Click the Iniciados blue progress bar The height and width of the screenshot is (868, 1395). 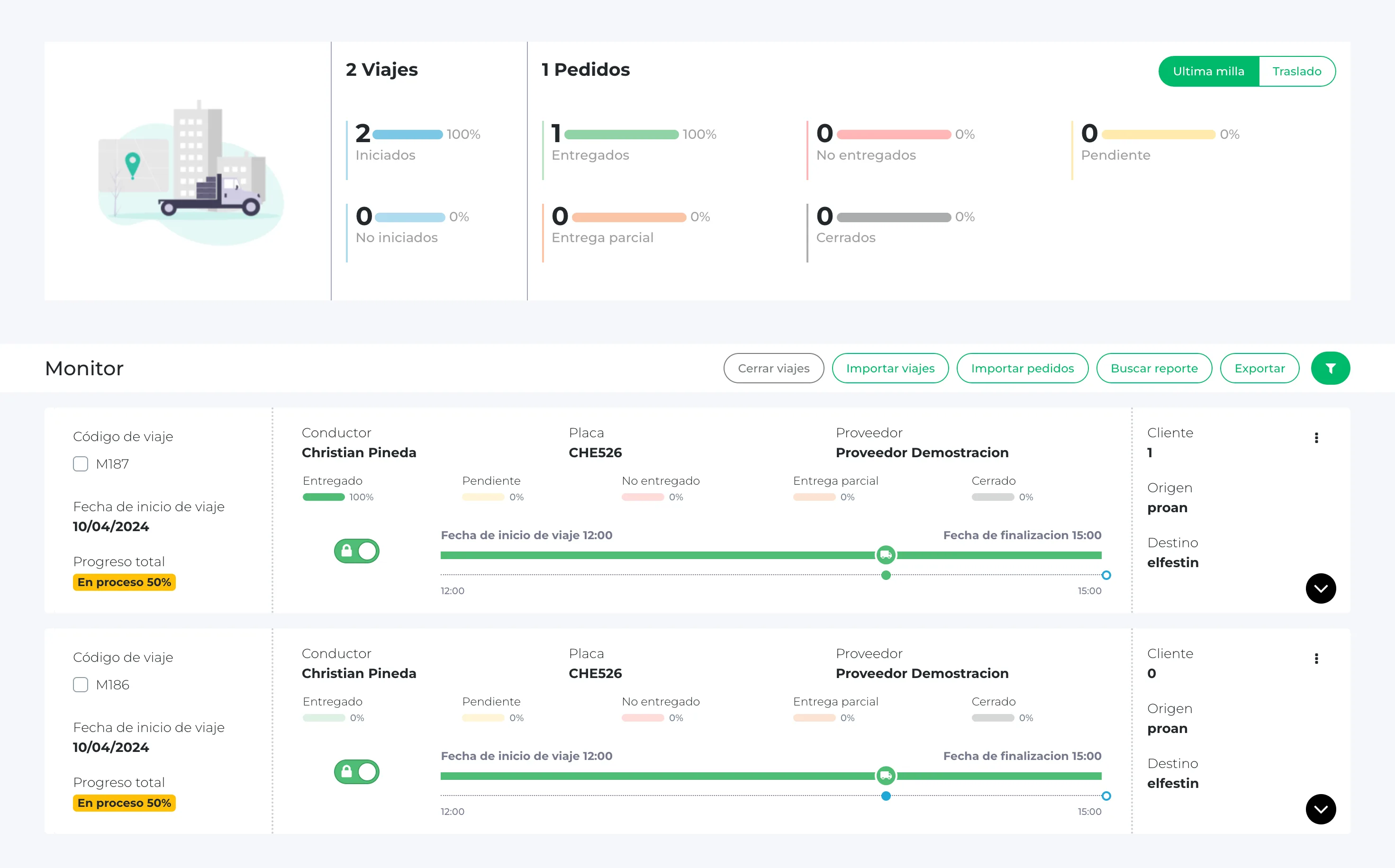point(408,135)
